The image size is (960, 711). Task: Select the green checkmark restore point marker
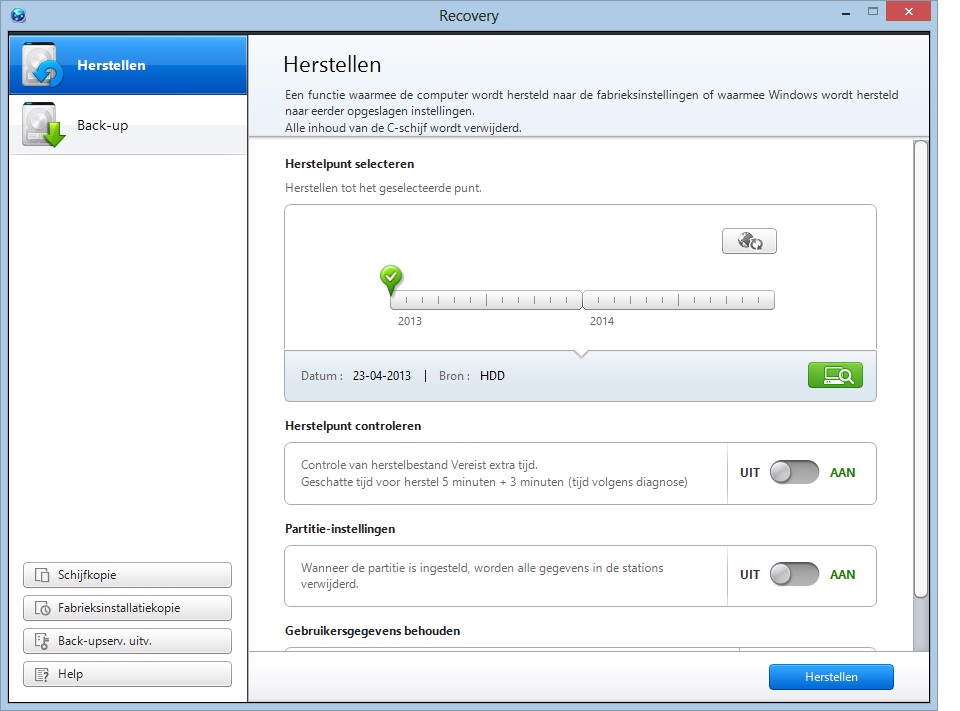pyautogui.click(x=391, y=279)
